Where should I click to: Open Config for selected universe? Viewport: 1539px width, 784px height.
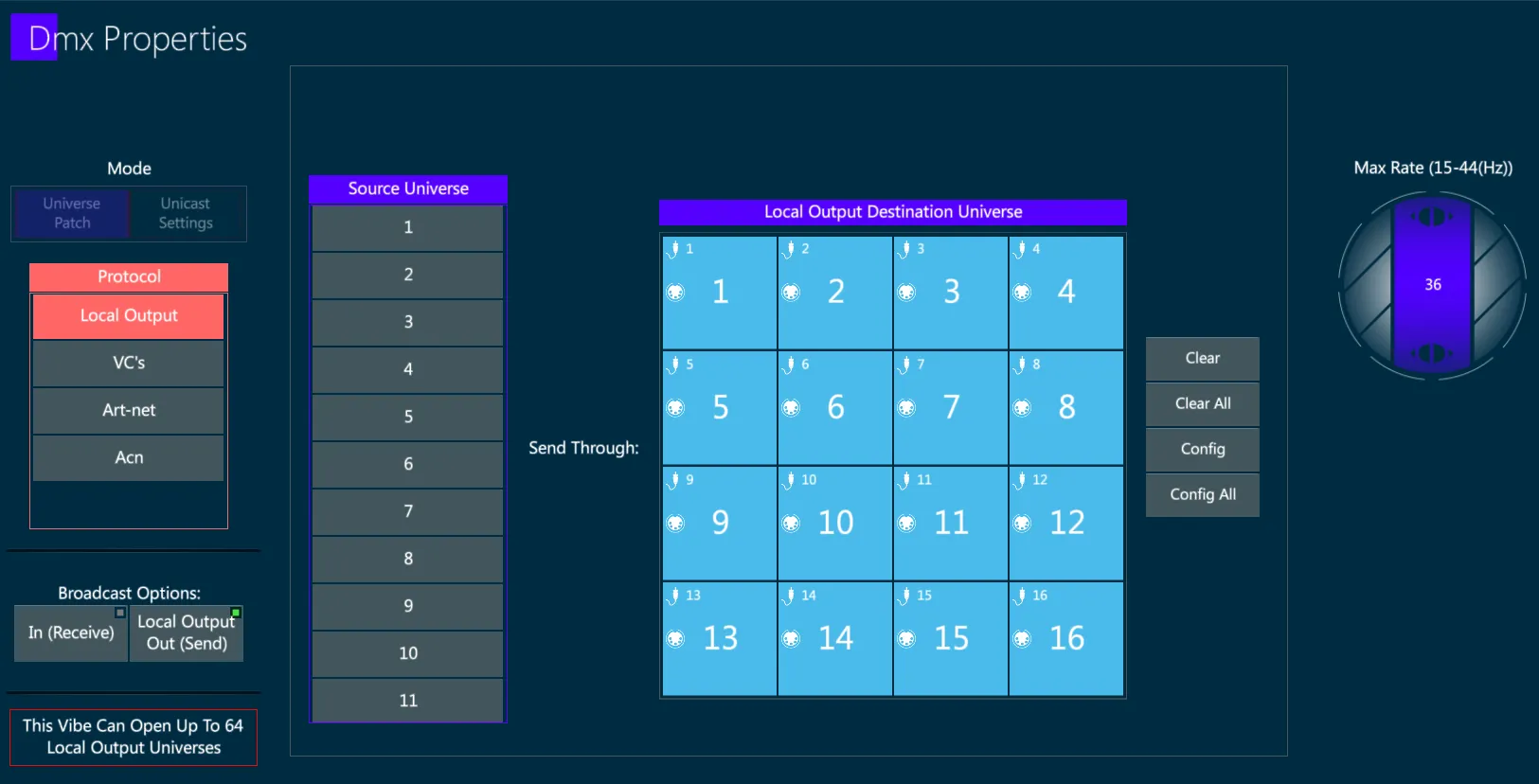[x=1203, y=449]
